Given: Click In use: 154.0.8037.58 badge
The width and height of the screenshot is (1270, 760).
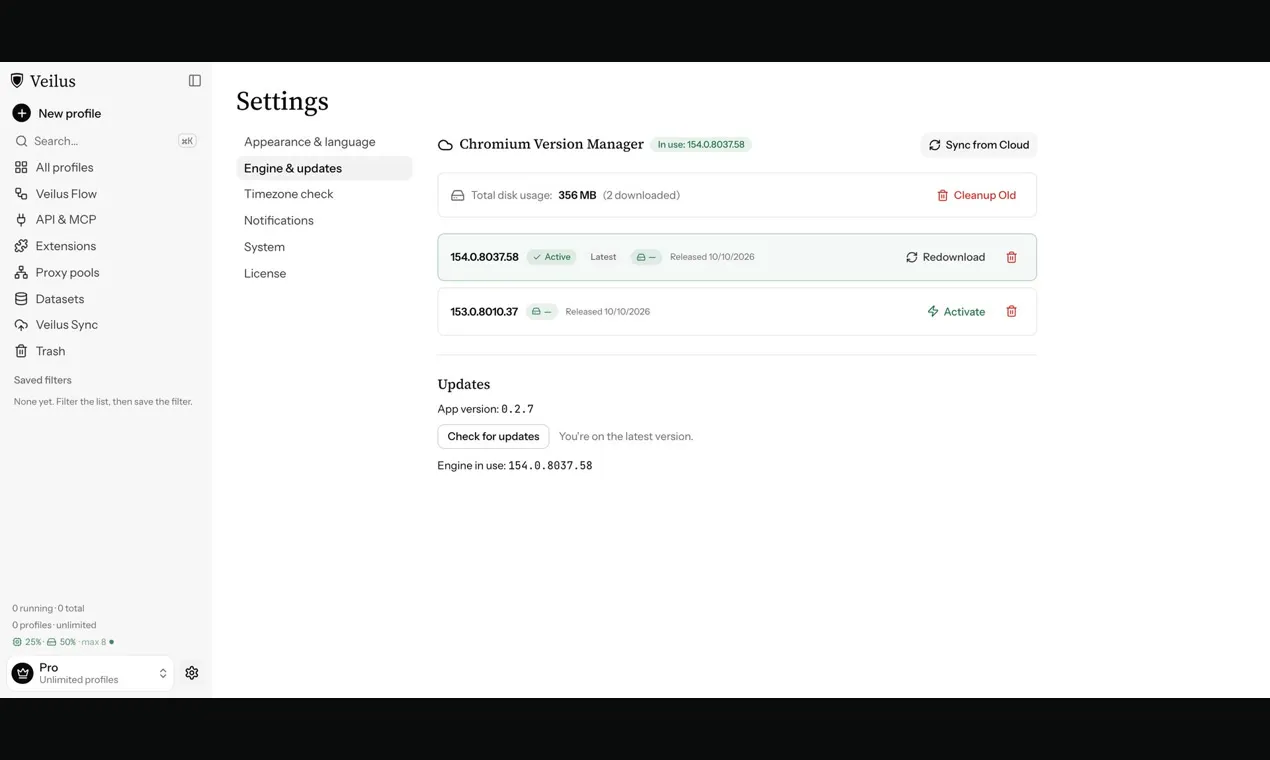Looking at the screenshot, I should [x=701, y=145].
